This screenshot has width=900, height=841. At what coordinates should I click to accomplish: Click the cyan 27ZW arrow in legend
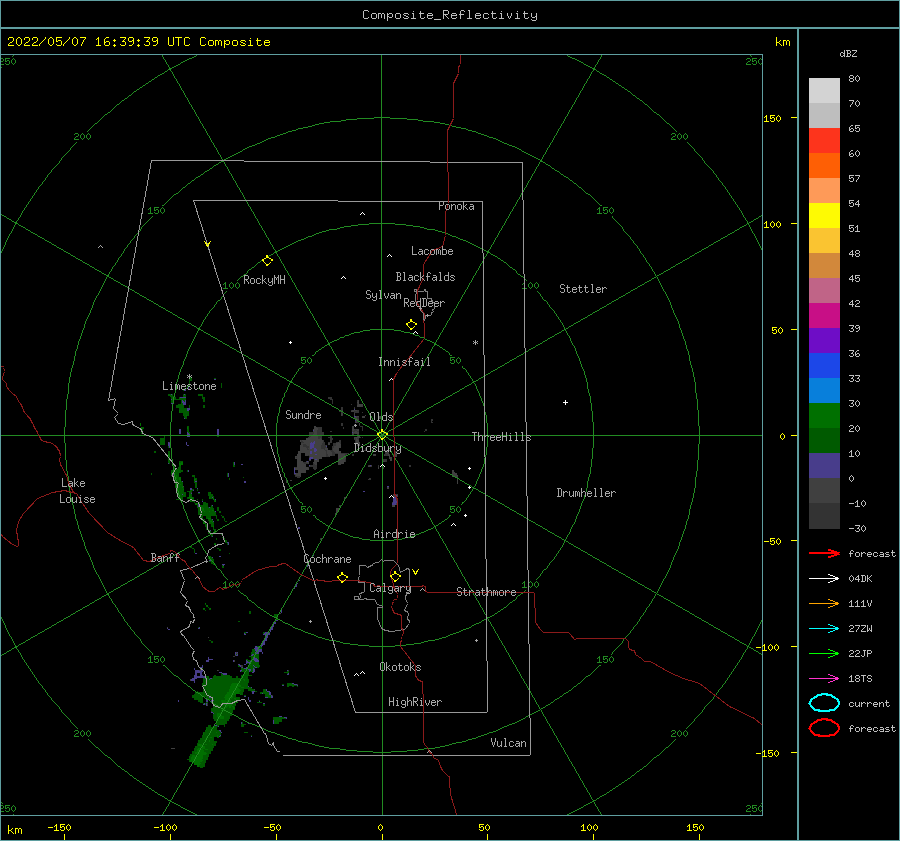click(x=824, y=629)
